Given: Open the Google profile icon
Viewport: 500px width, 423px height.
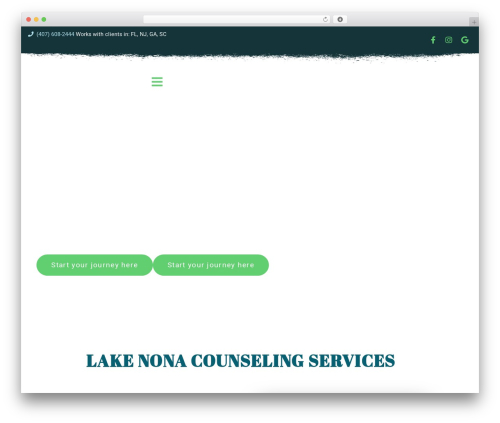Looking at the screenshot, I should pos(465,40).
